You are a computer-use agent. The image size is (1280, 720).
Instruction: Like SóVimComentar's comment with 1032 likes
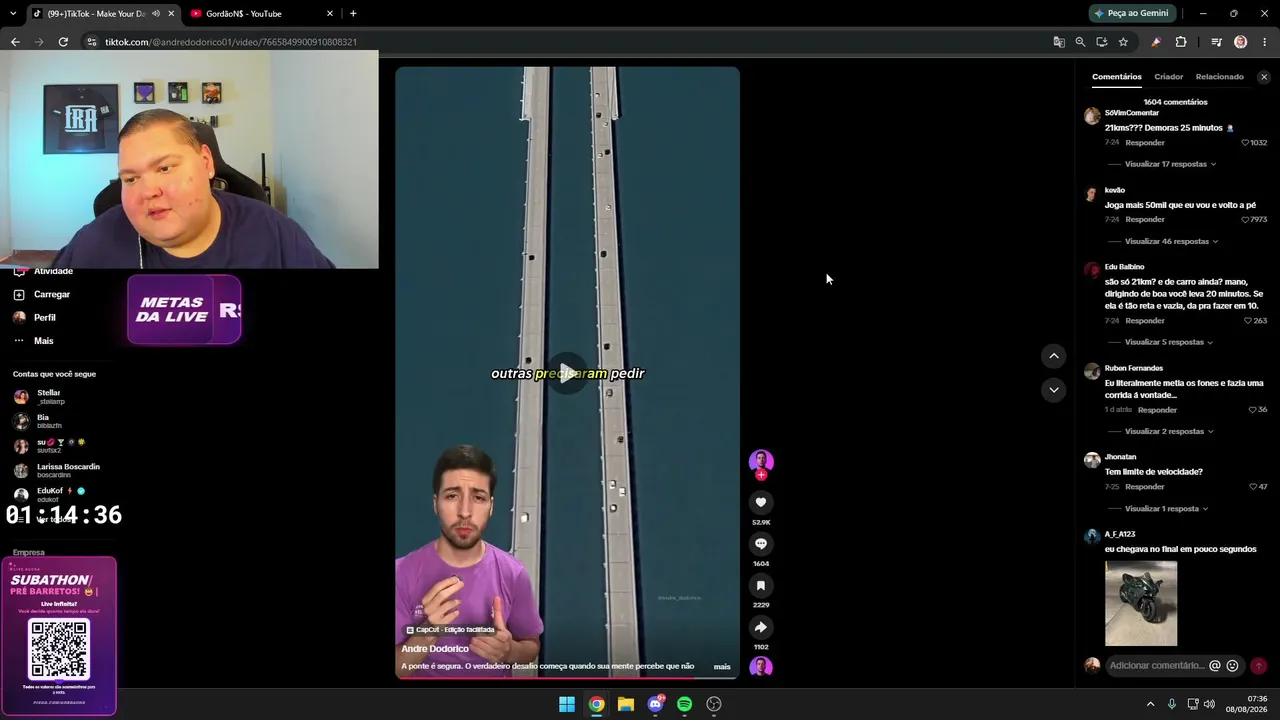click(x=1245, y=143)
